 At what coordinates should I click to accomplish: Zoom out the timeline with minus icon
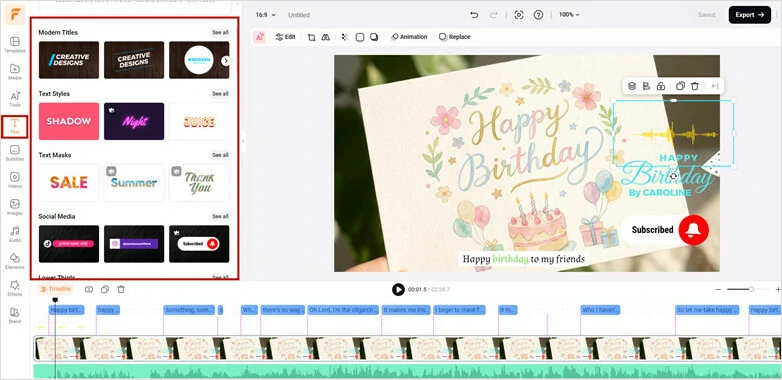(718, 289)
